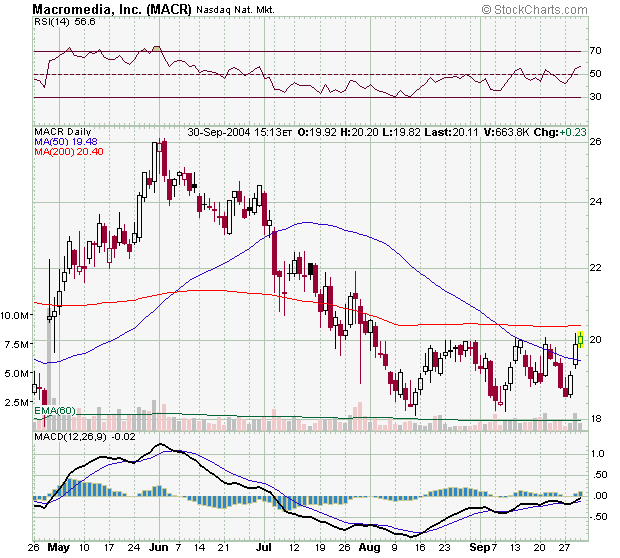Click the MACD(12,26,9) -0.02 label
The width and height of the screenshot is (620, 558).
coord(85,437)
